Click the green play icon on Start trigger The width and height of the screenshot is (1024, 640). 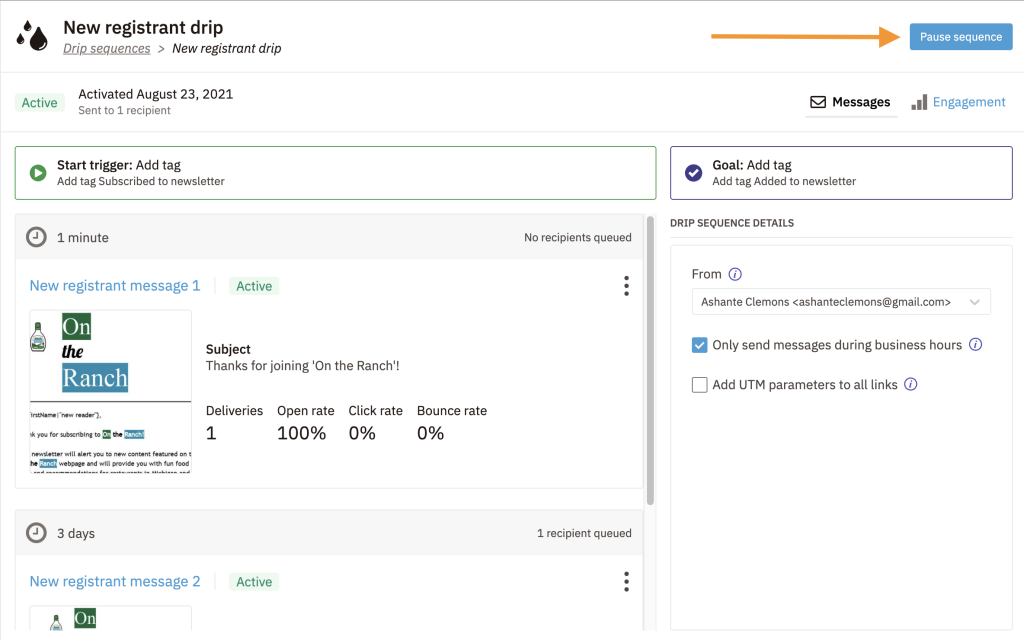click(x=38, y=173)
